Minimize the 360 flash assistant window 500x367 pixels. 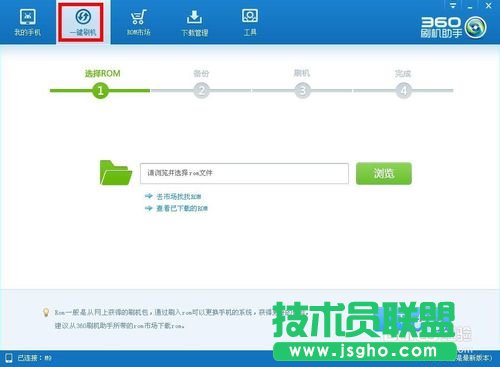tap(470, 6)
